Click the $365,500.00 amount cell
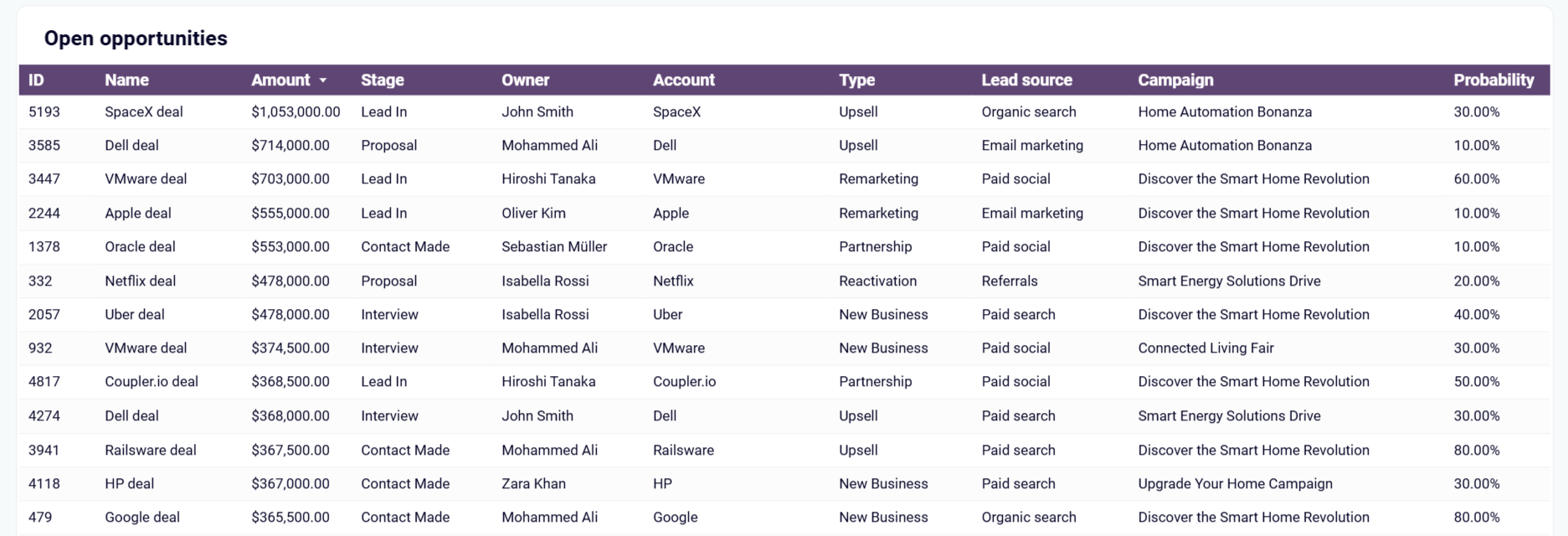This screenshot has height=536, width=1568. pyautogui.click(x=290, y=518)
